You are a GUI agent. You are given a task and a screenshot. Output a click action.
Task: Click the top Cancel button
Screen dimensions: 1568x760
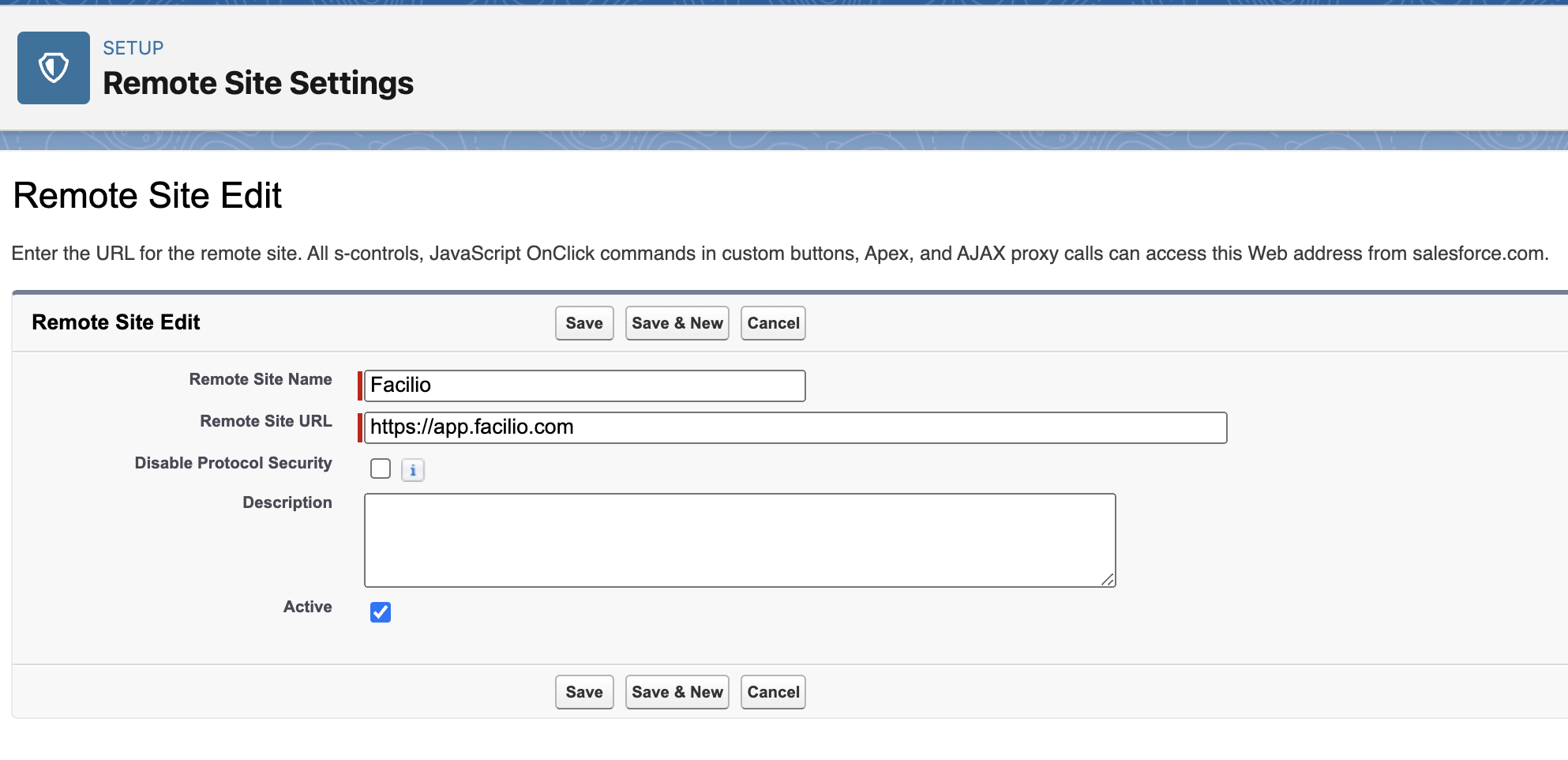pyautogui.click(x=772, y=323)
